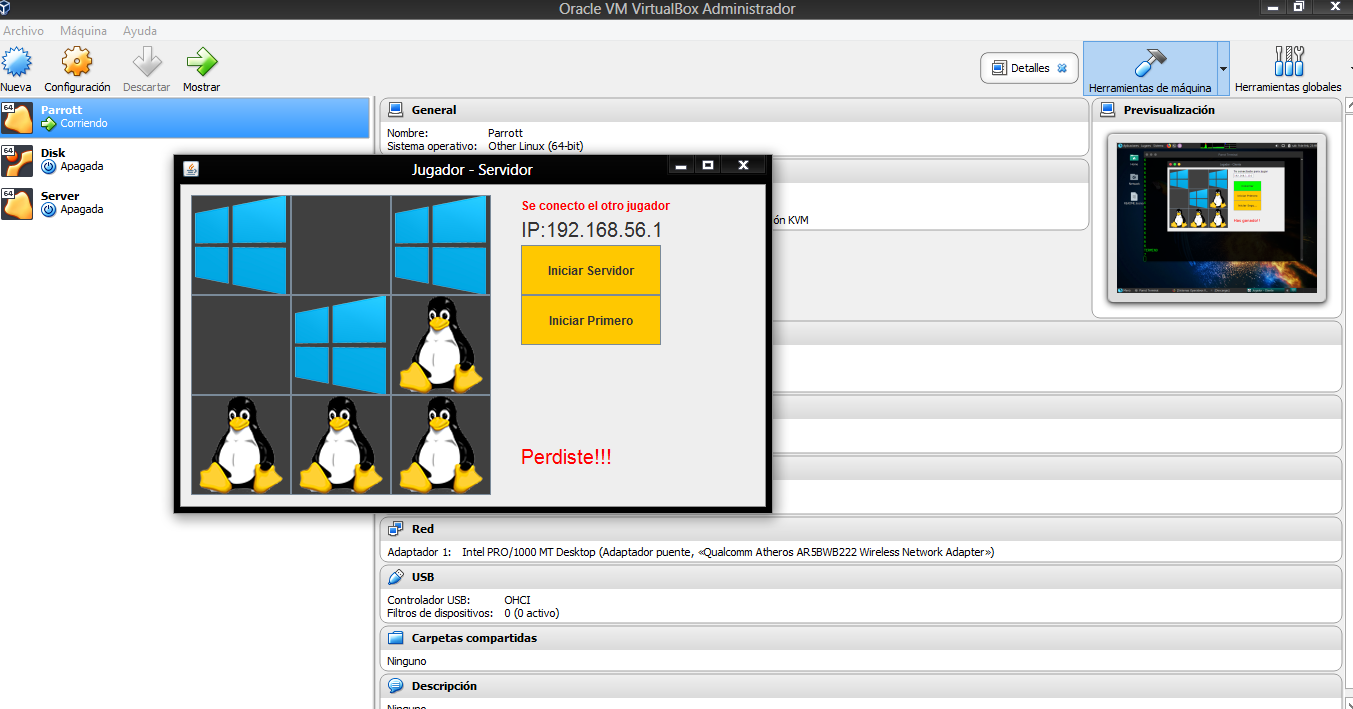Select the Disk virtual machine
Image resolution: width=1353 pixels, height=709 pixels.
click(185, 160)
